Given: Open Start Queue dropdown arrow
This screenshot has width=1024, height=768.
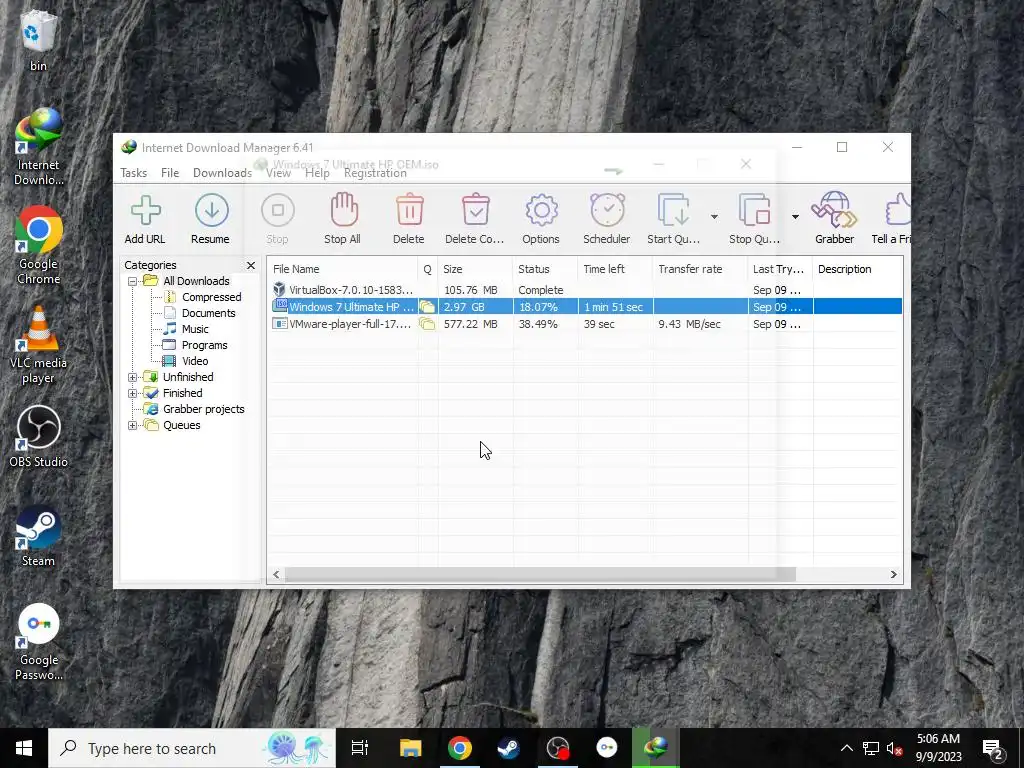Looking at the screenshot, I should pos(714,217).
